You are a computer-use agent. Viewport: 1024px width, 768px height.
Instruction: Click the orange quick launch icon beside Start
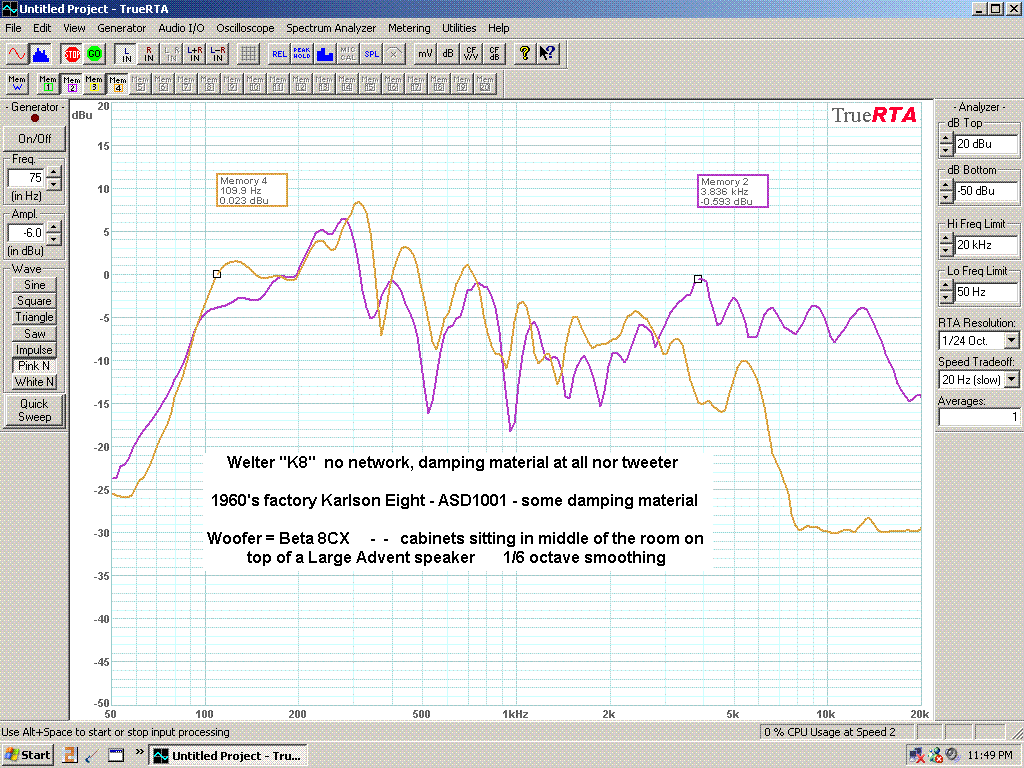[70, 756]
